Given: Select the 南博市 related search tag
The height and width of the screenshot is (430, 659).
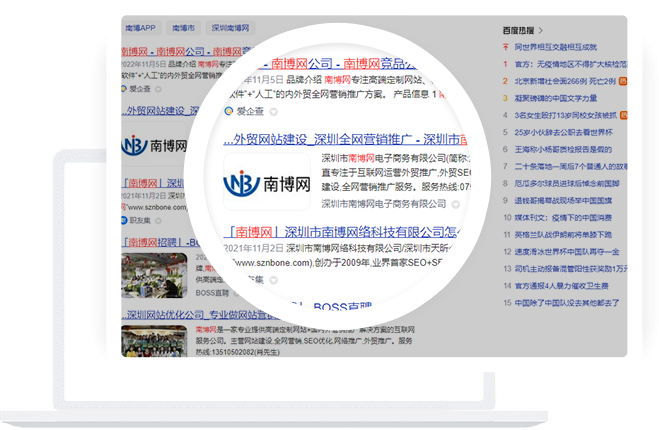Looking at the screenshot, I should coord(183,28).
